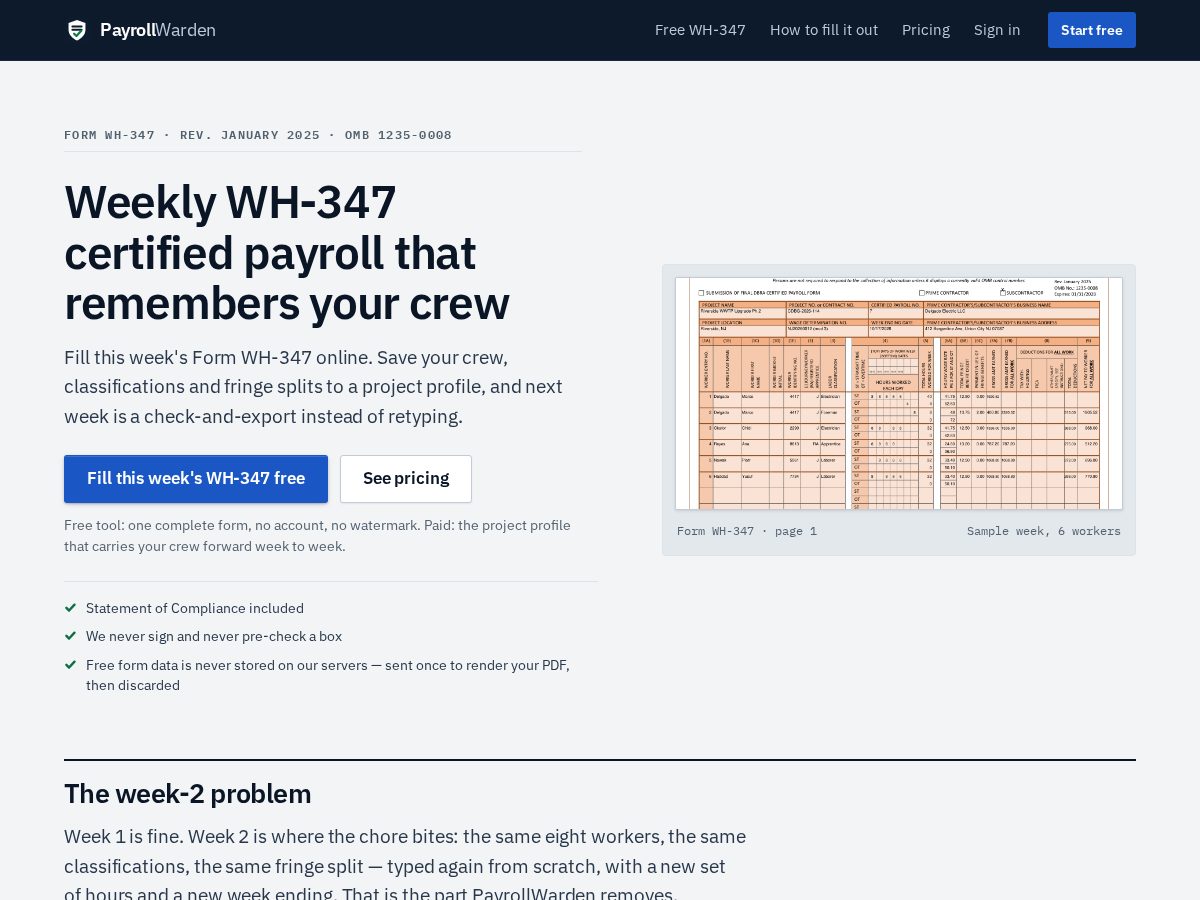1200x900 pixels.
Task: Click the 'Free form data is never stored' text
Action: 328,675
